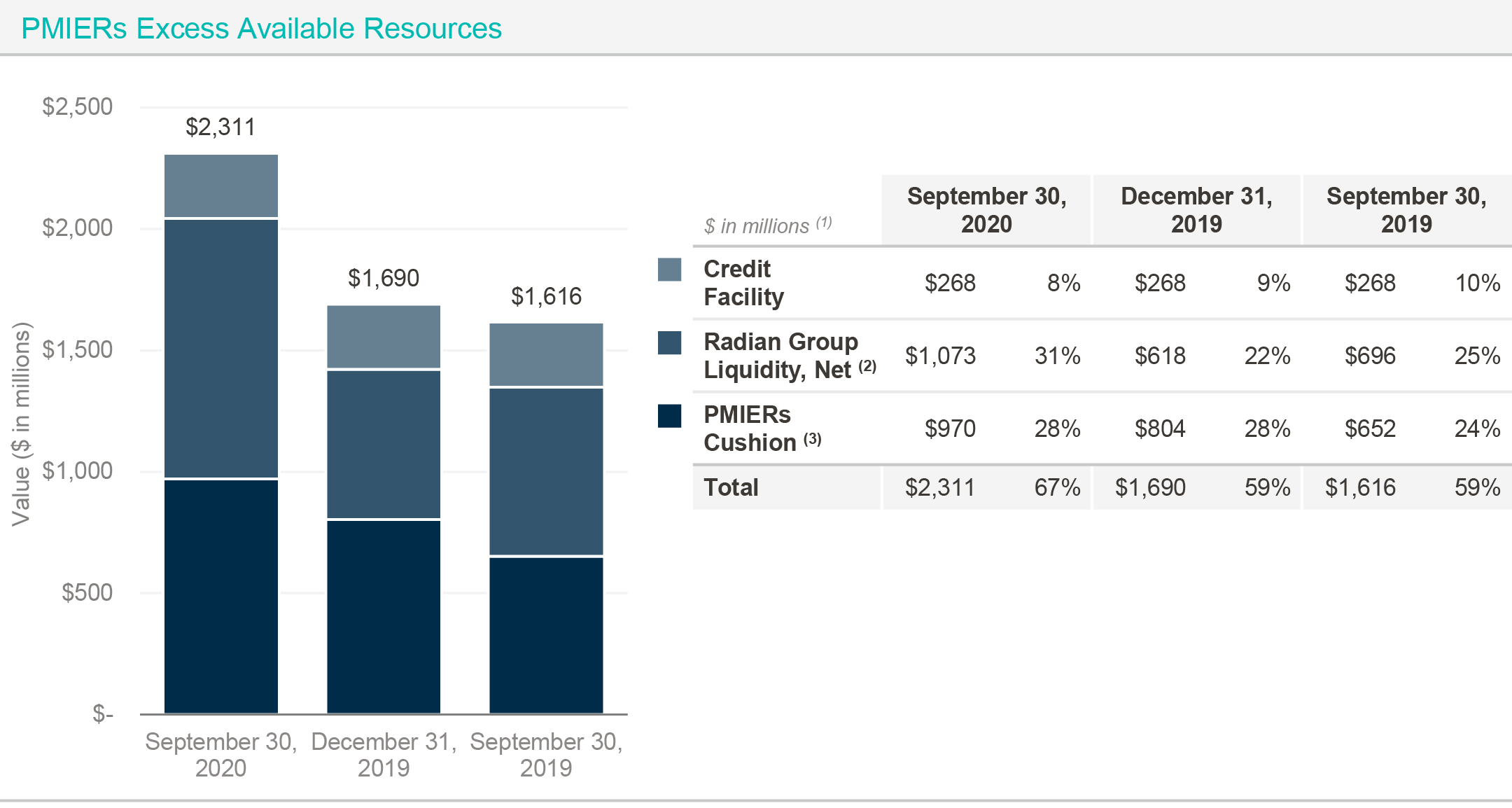This screenshot has height=808, width=1512.
Task: Click Radian Group Liquidity segment of December 2019 bar
Action: coord(384,444)
